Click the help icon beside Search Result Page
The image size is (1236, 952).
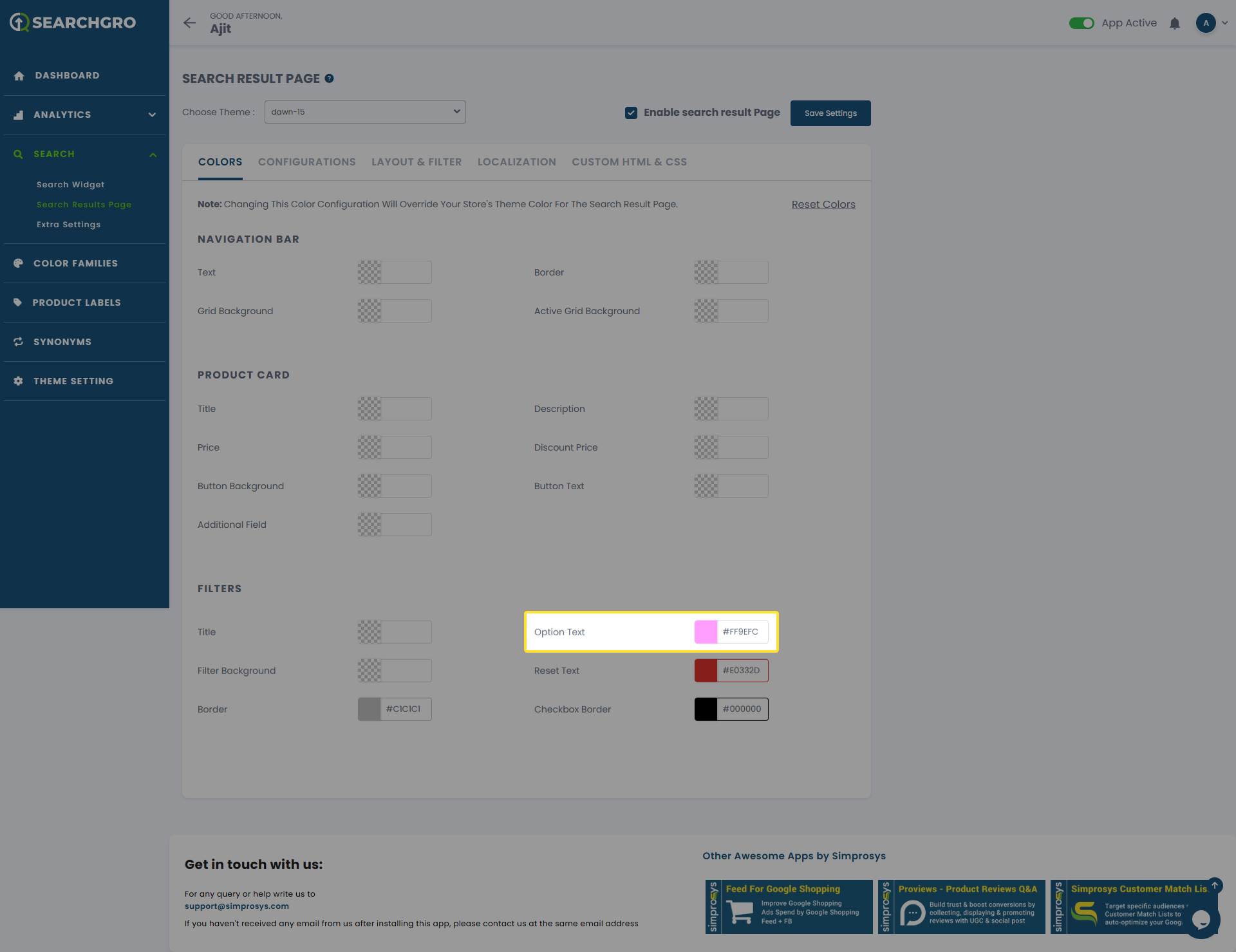pyautogui.click(x=329, y=79)
